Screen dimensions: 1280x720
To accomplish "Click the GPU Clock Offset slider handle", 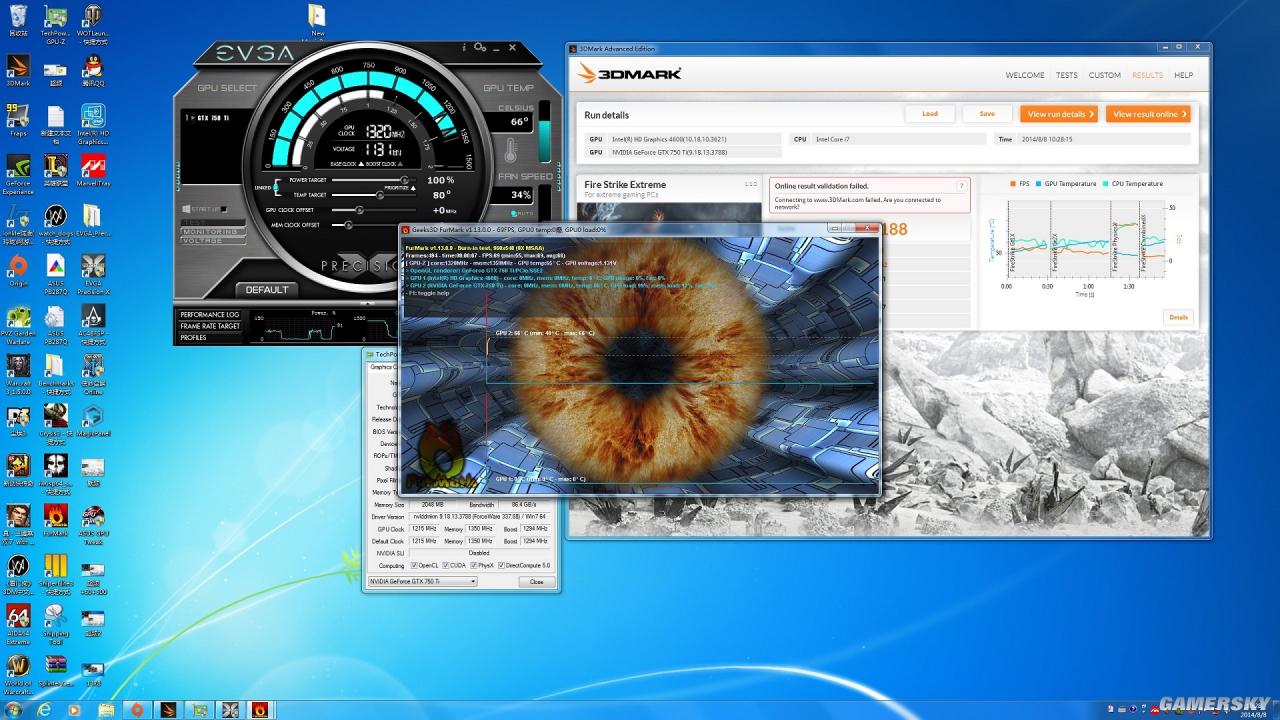I will click(359, 210).
